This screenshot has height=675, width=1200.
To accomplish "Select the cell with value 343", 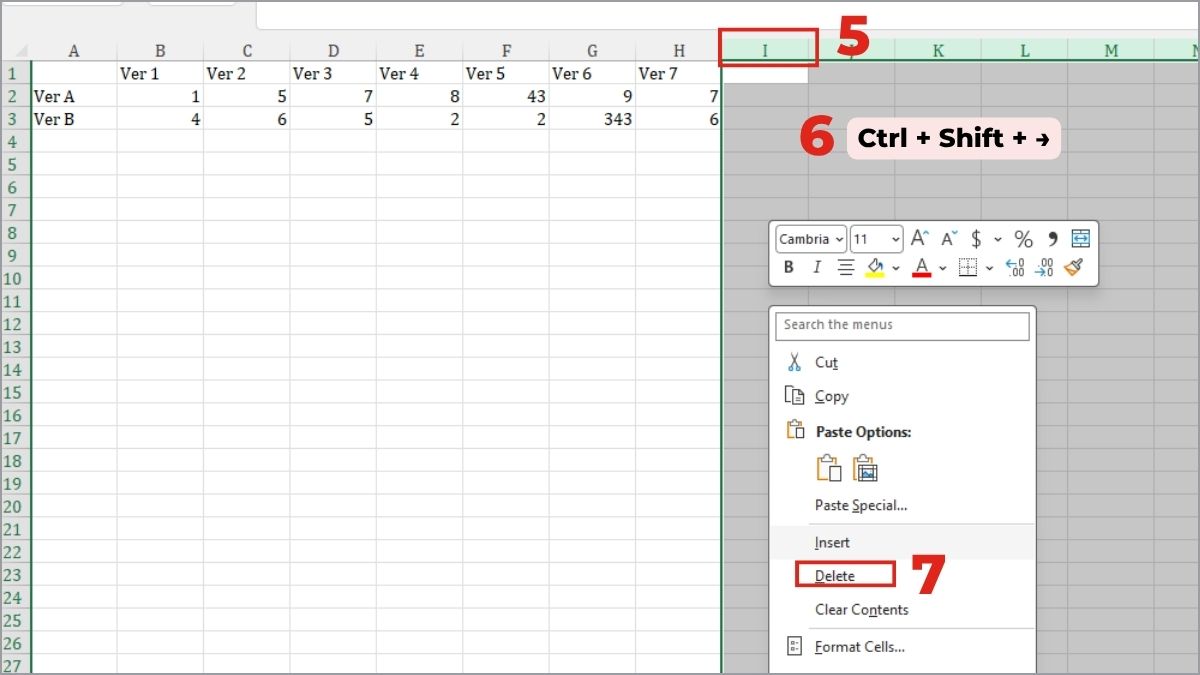I will (x=592, y=119).
